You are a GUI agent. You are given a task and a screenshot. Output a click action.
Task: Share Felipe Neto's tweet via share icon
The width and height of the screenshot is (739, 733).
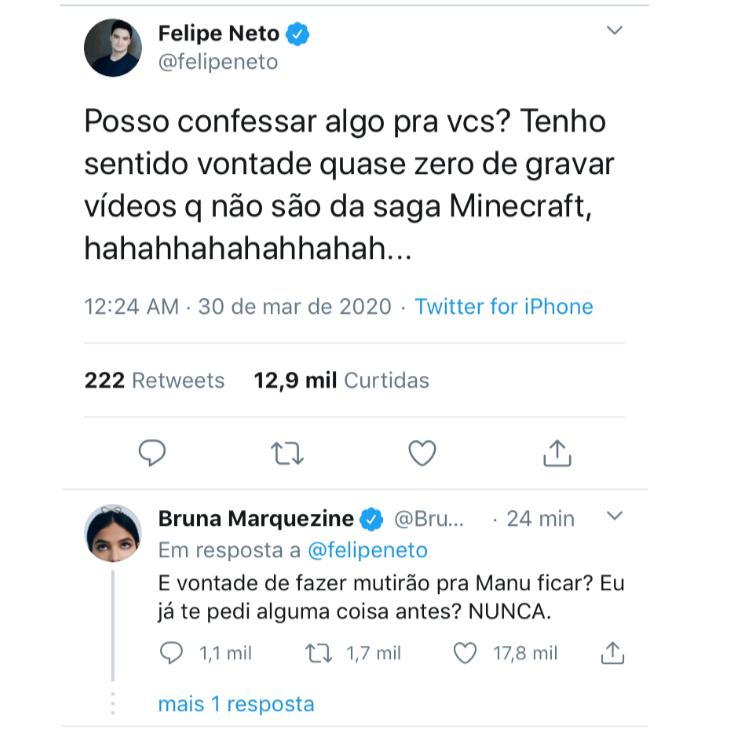pyautogui.click(x=556, y=454)
